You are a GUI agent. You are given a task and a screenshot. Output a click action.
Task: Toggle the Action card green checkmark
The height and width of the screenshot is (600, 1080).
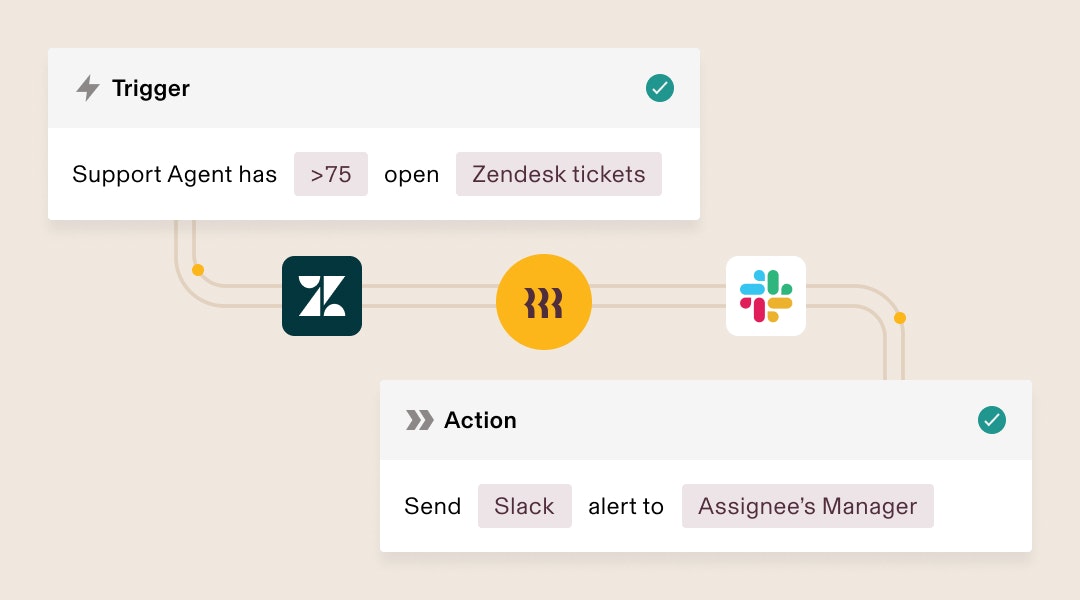click(992, 420)
